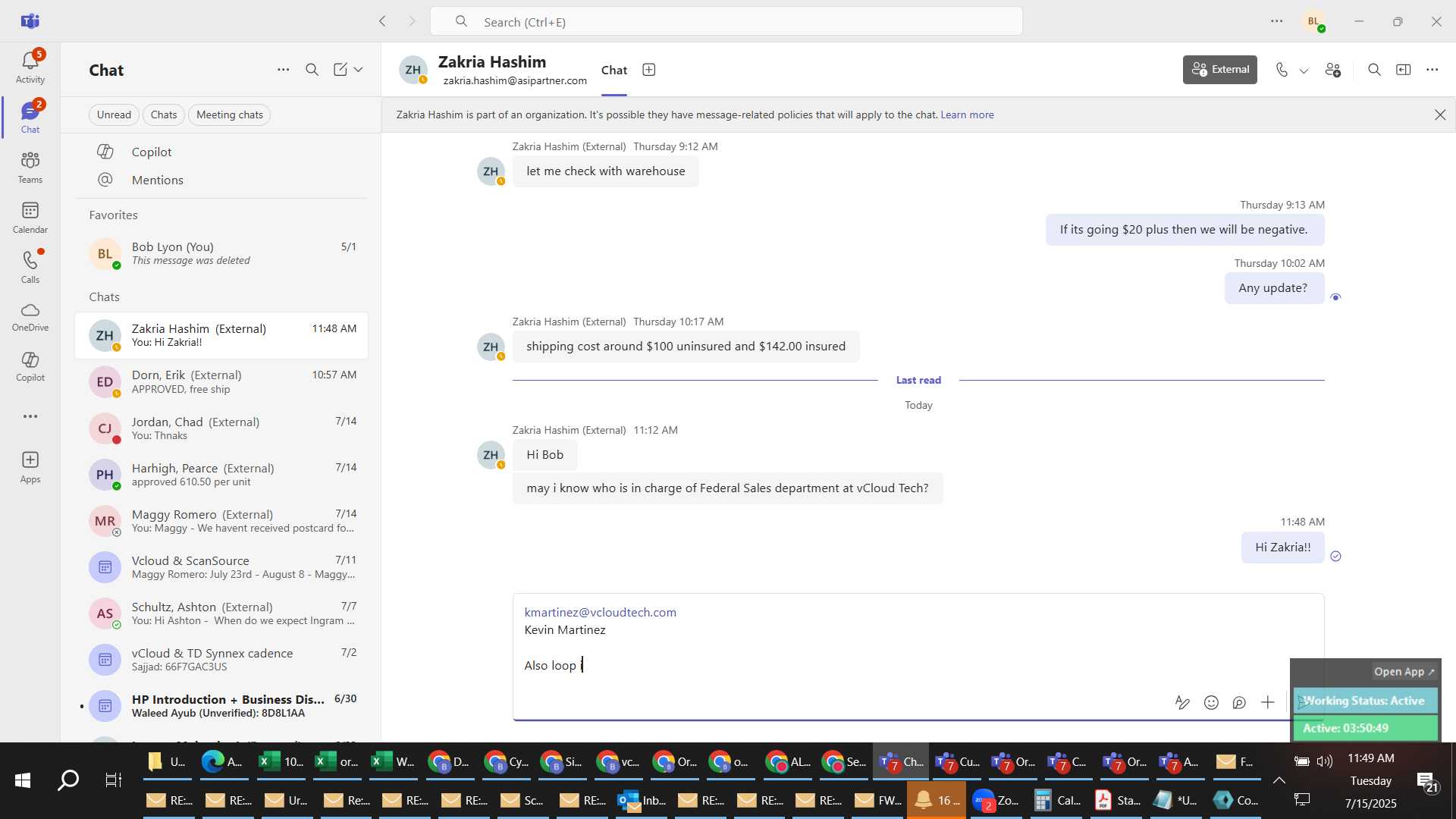Add people to the chat
Image resolution: width=1456 pixels, height=819 pixels.
[1333, 70]
